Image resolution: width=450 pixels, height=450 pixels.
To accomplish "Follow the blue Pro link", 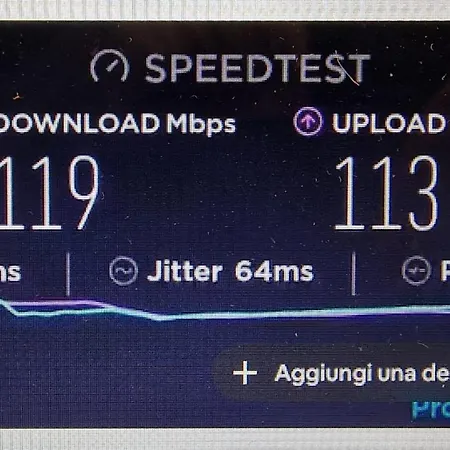I will tap(431, 409).
